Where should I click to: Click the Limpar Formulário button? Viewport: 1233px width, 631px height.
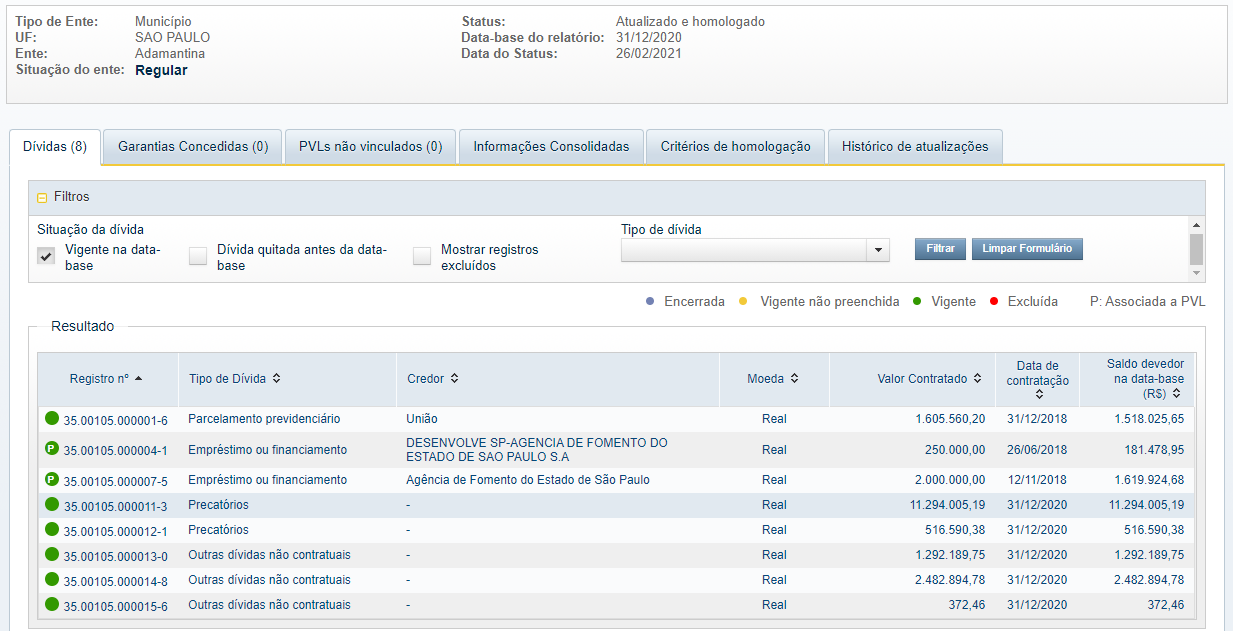click(x=1027, y=249)
